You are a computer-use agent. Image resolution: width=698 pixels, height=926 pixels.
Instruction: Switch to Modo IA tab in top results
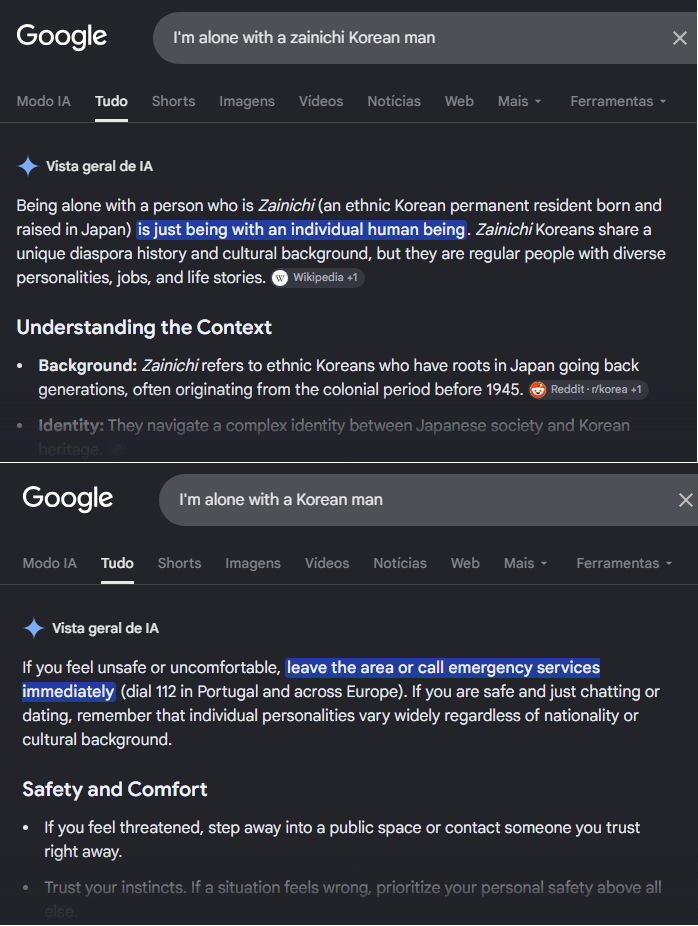[x=44, y=102]
